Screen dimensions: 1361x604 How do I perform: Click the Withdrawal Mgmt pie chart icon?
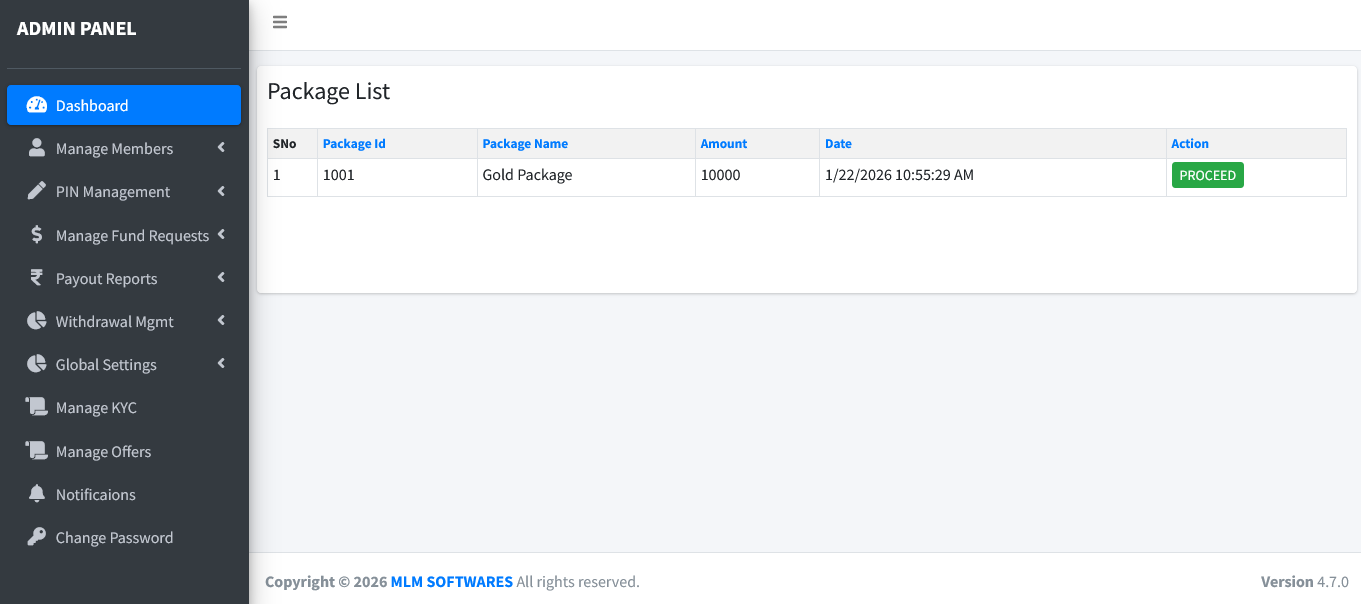pyautogui.click(x=37, y=321)
